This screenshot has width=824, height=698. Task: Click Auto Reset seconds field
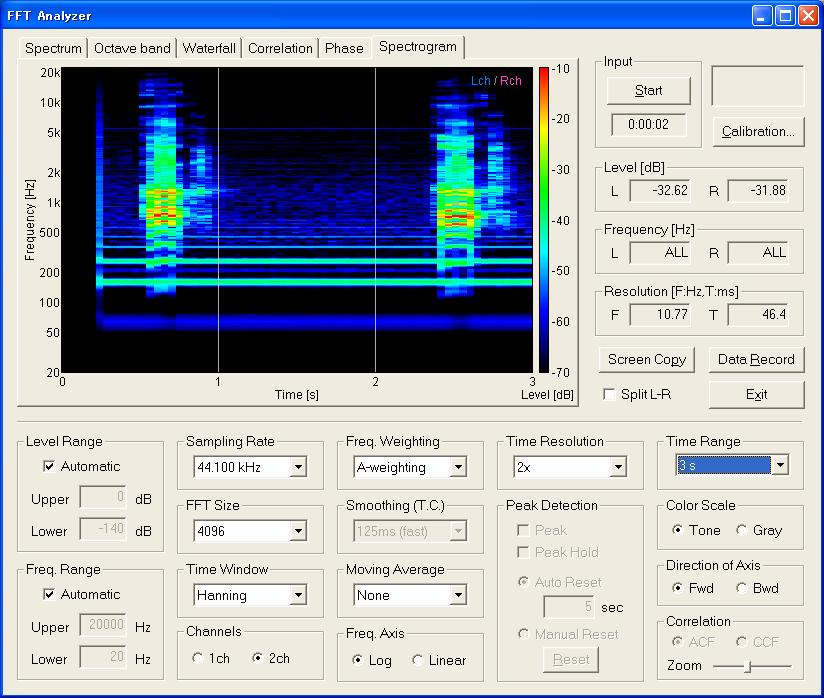point(569,607)
